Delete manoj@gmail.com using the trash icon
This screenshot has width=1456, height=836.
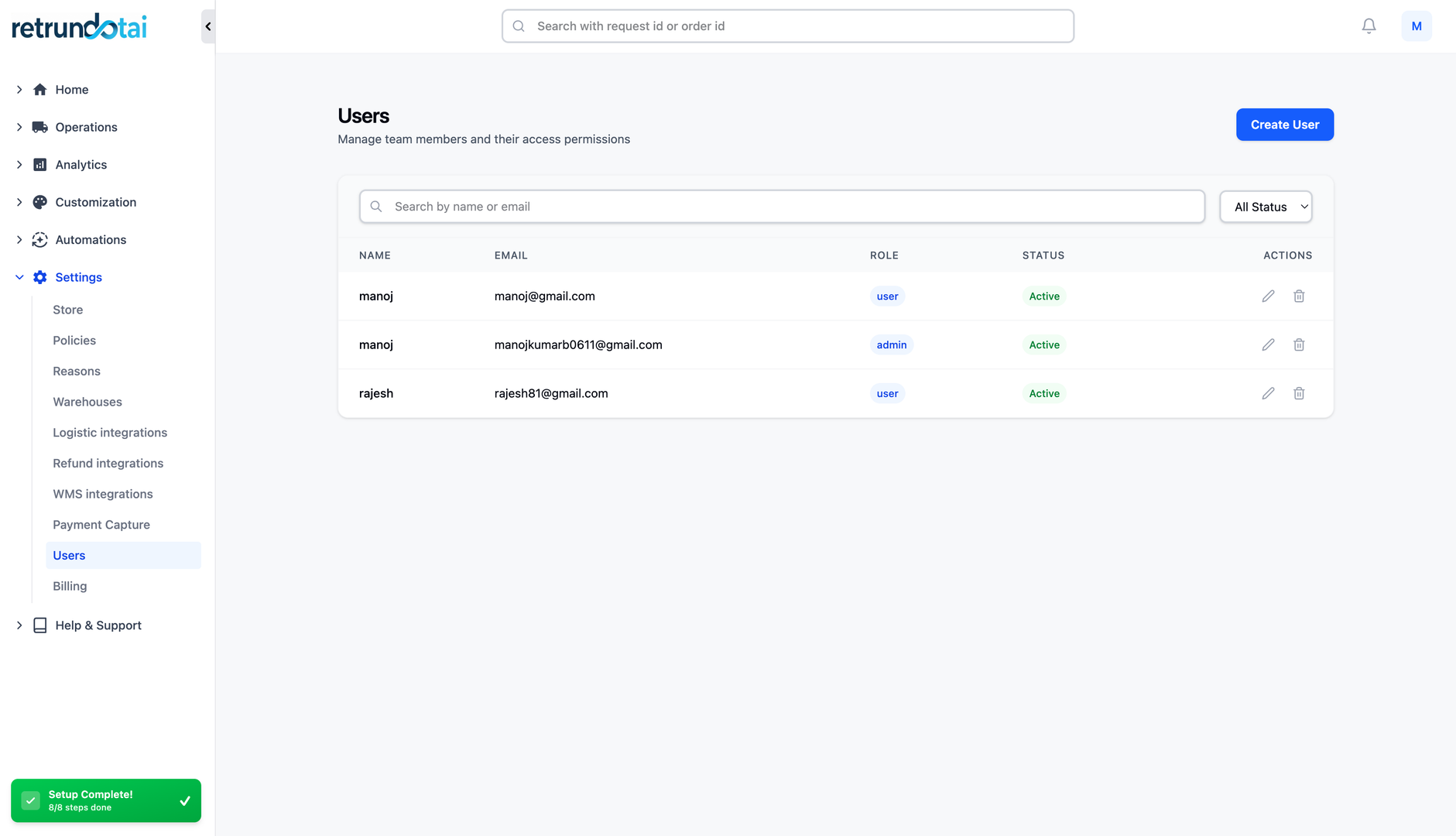[x=1299, y=296]
